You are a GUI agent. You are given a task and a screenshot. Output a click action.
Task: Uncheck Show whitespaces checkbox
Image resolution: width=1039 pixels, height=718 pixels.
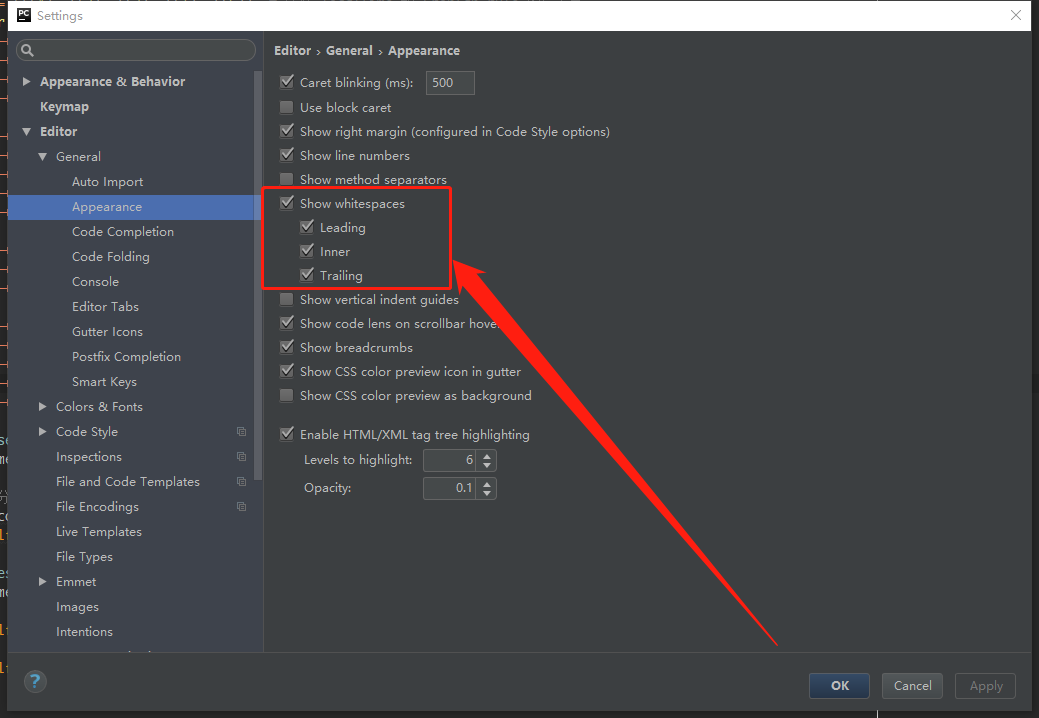287,203
